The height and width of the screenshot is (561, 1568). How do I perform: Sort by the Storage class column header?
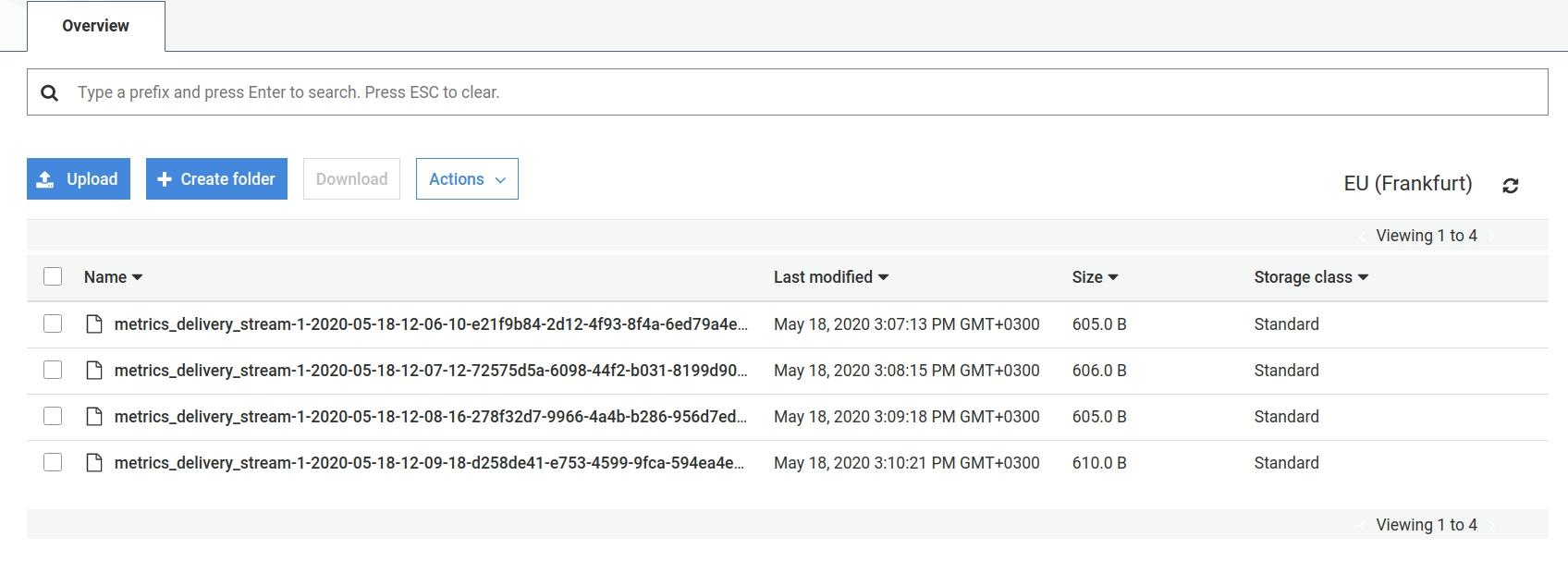[1309, 276]
